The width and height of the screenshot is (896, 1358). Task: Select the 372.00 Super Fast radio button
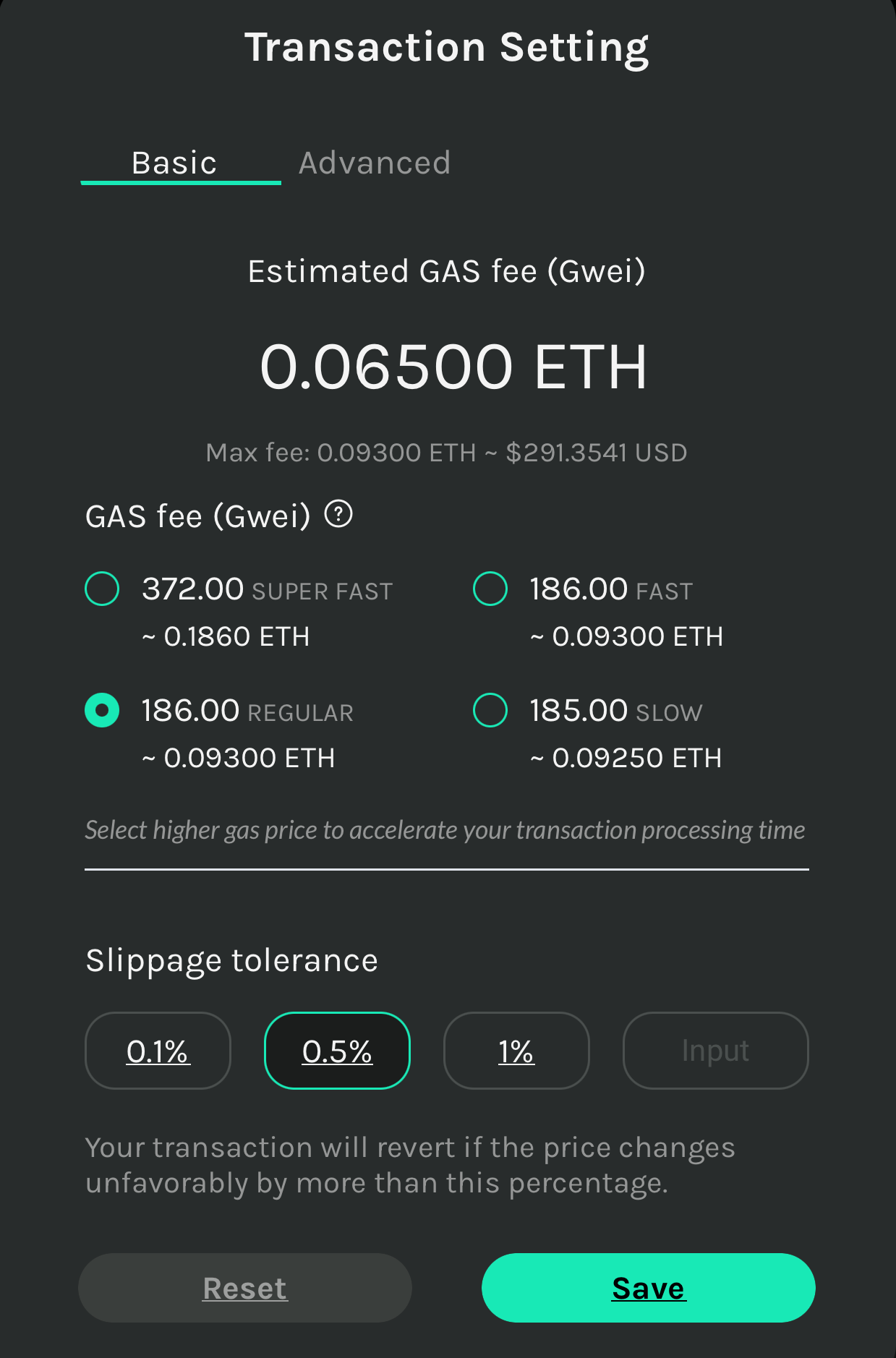[102, 589]
